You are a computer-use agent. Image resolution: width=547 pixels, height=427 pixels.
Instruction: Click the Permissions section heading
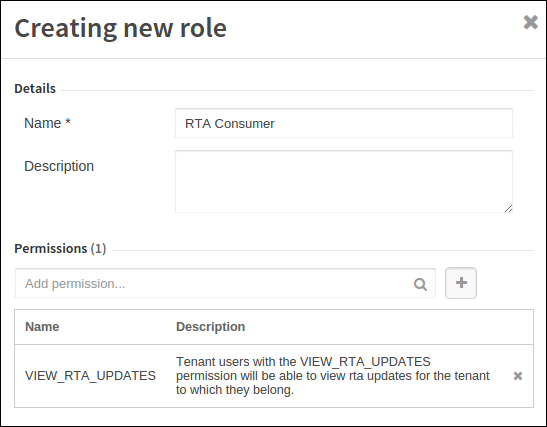pos(51,248)
